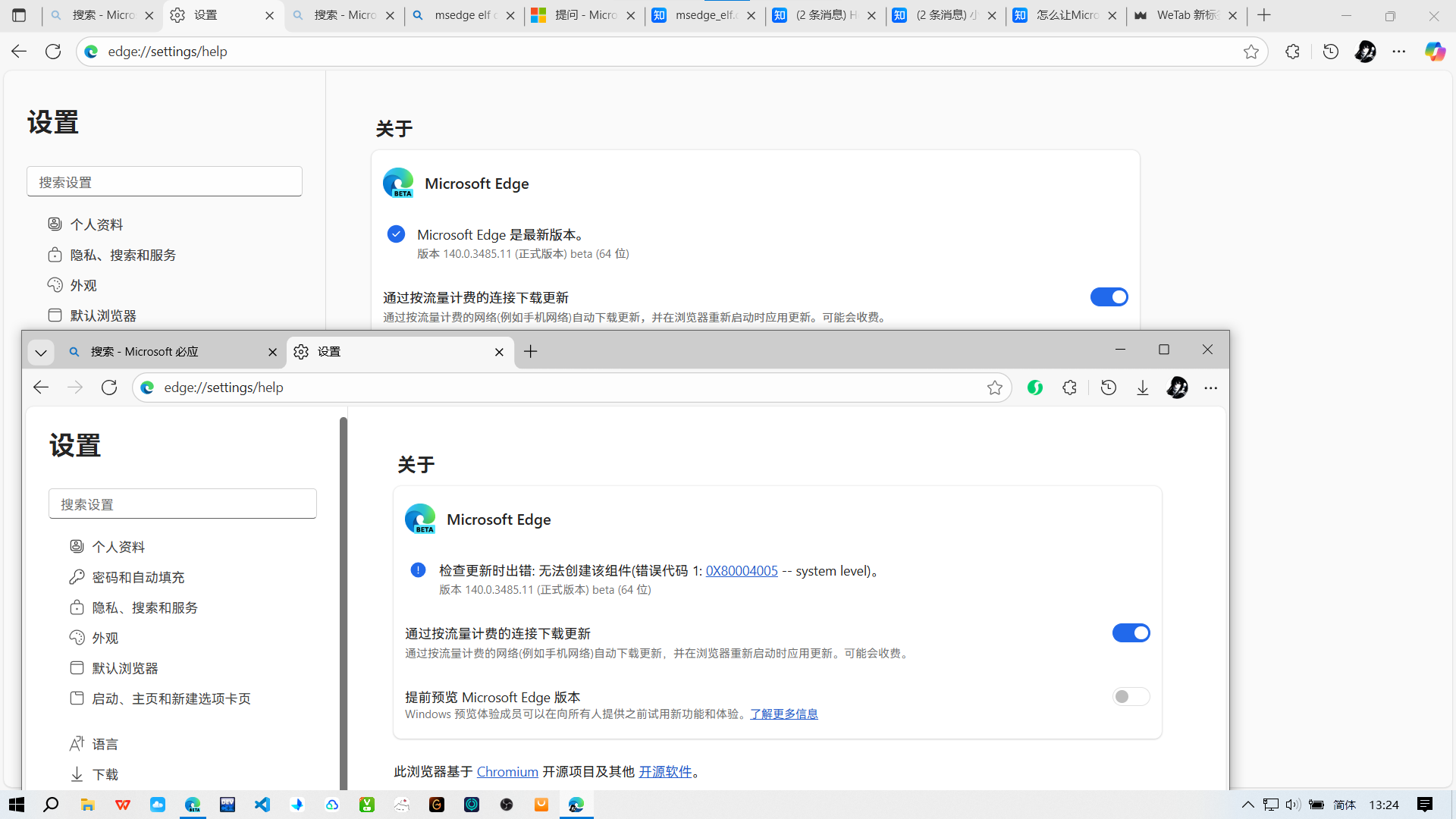
Task: Open the top window's three-dot menu
Action: [x=1399, y=52]
